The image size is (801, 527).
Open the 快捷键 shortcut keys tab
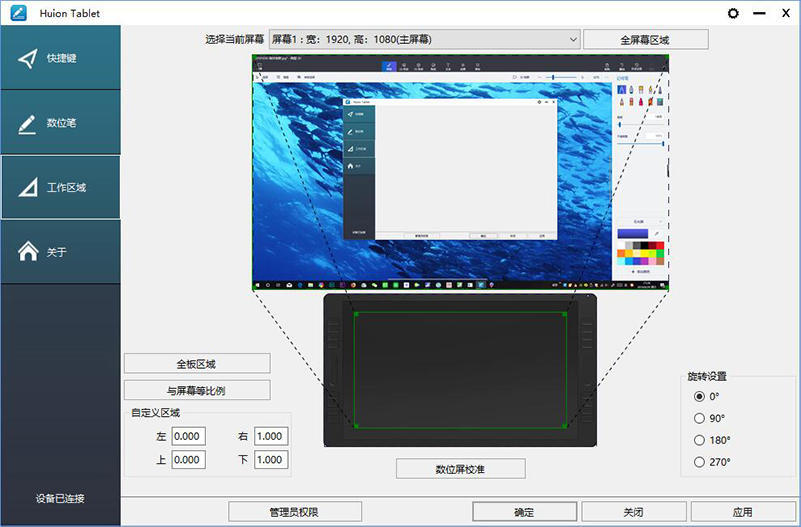pyautogui.click(x=60, y=58)
